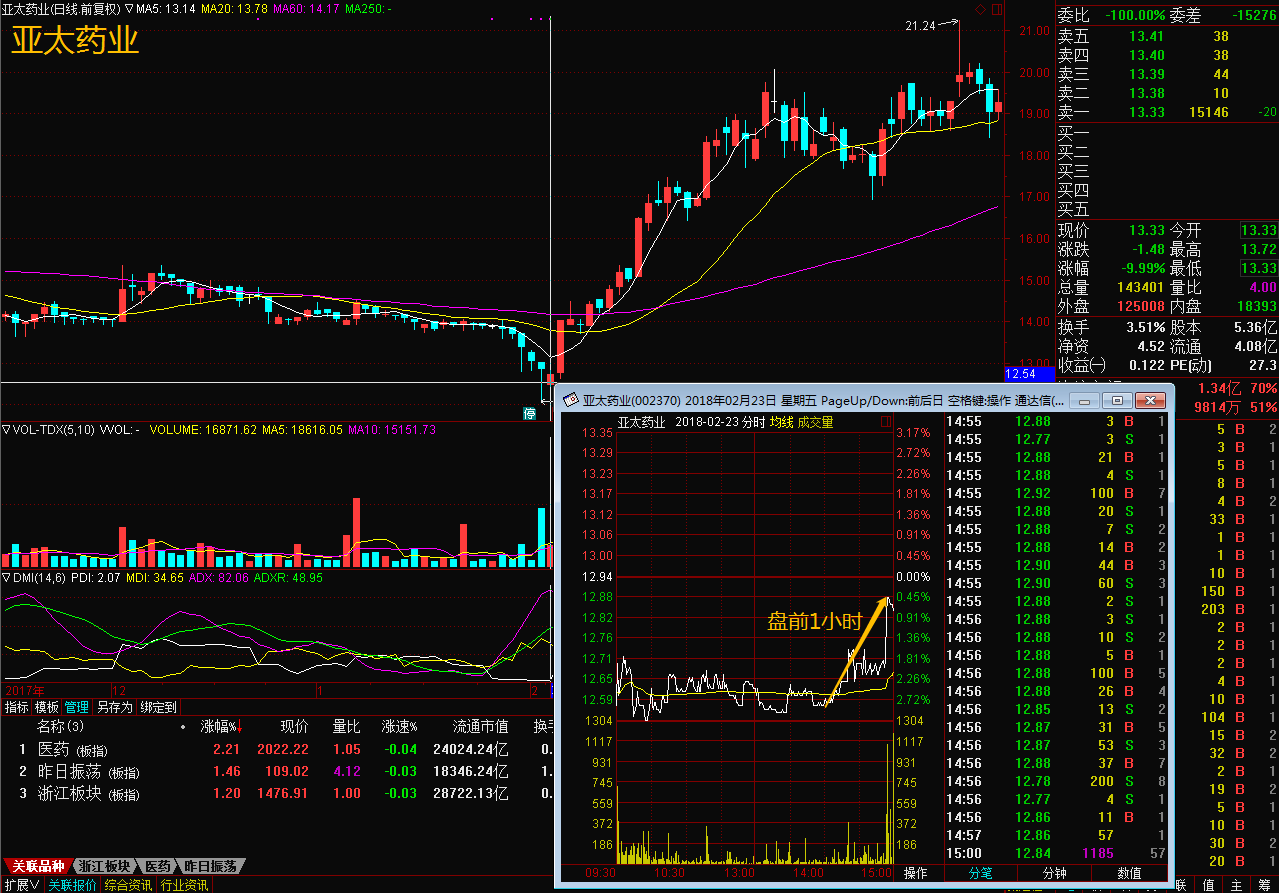The width and height of the screenshot is (1279, 893).
Task: Maximize the intraday popup window
Action: (1118, 400)
